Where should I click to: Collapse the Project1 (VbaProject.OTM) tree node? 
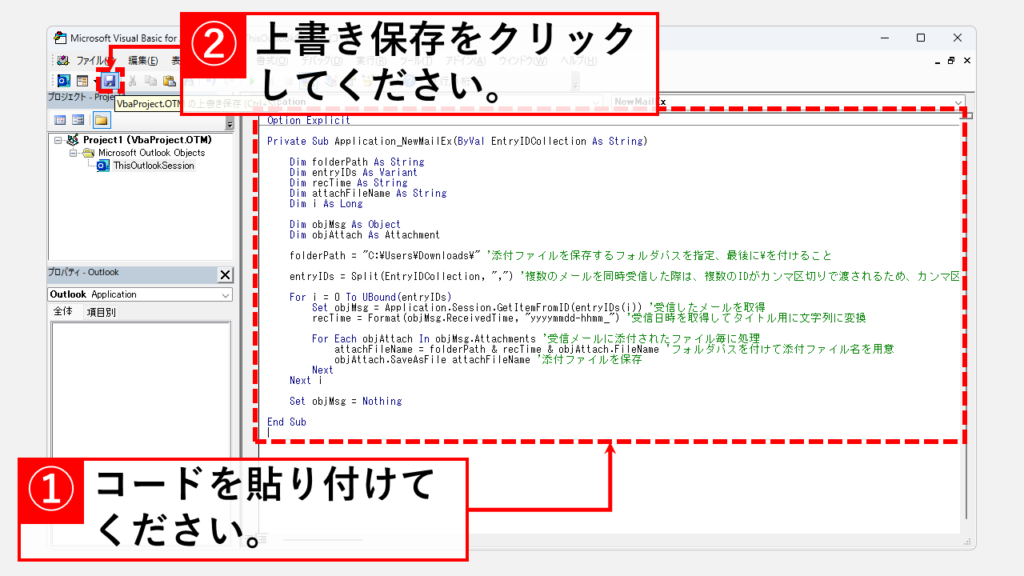(x=58, y=140)
